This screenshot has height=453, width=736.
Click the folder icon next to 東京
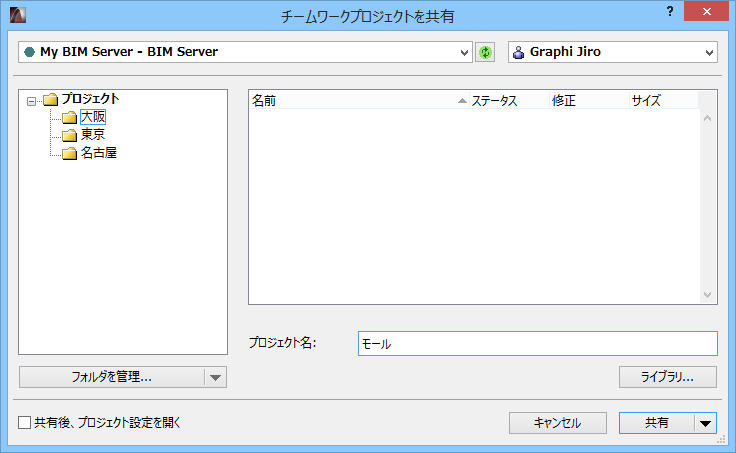pyautogui.click(x=69, y=135)
